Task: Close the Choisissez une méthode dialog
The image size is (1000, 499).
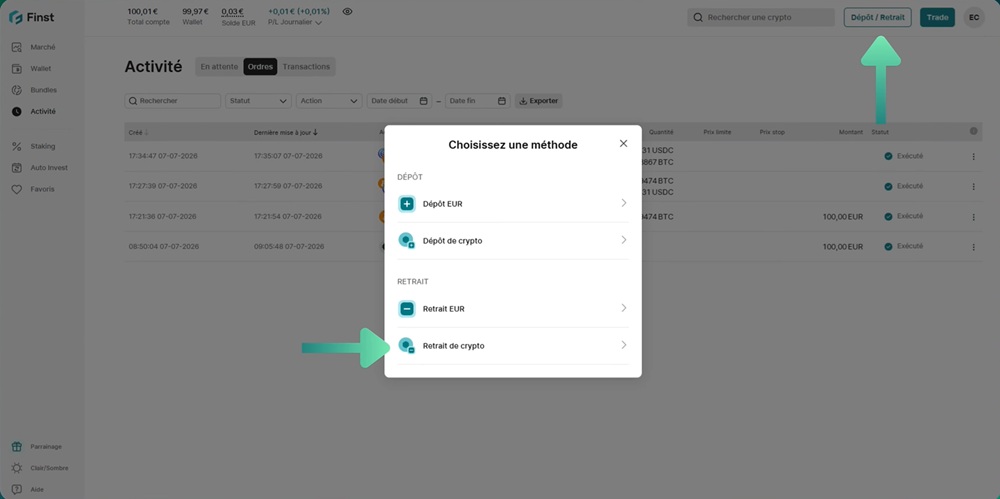Action: 623,144
